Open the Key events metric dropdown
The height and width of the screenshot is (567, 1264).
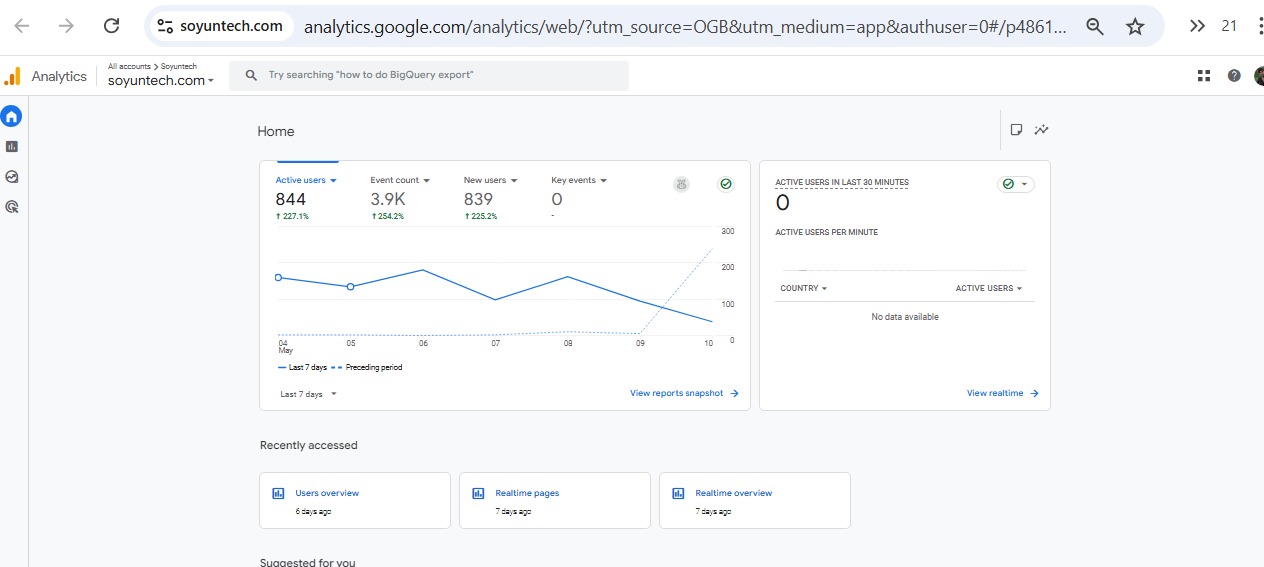click(579, 180)
